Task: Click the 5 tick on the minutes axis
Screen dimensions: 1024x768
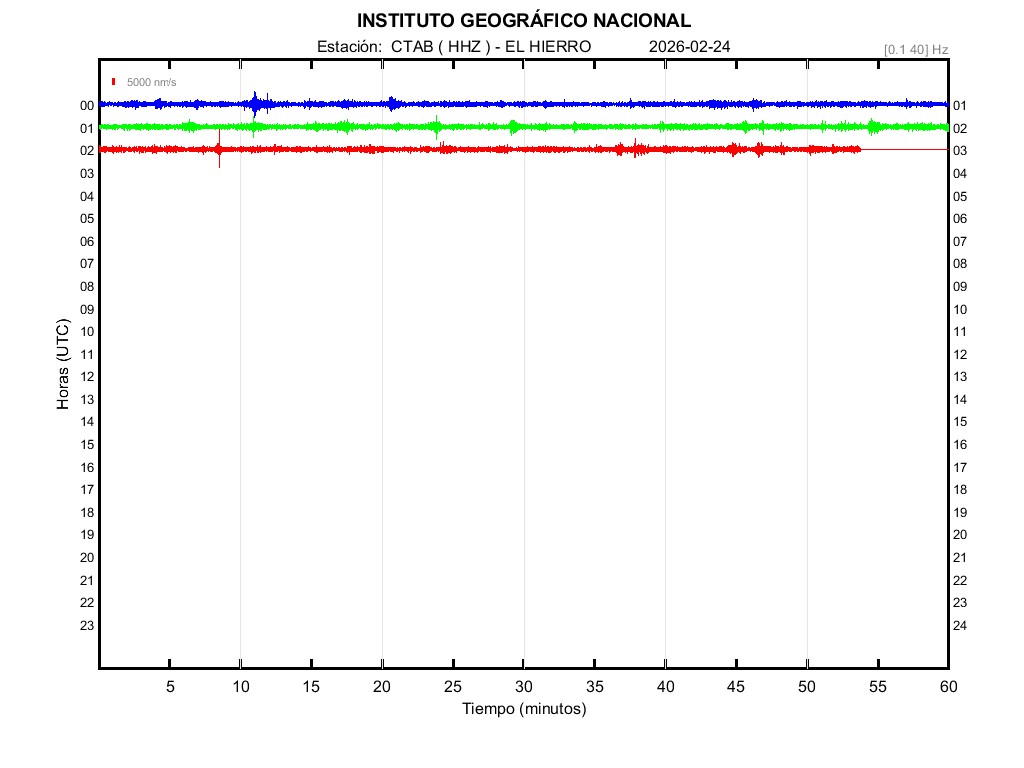Action: coord(170,687)
